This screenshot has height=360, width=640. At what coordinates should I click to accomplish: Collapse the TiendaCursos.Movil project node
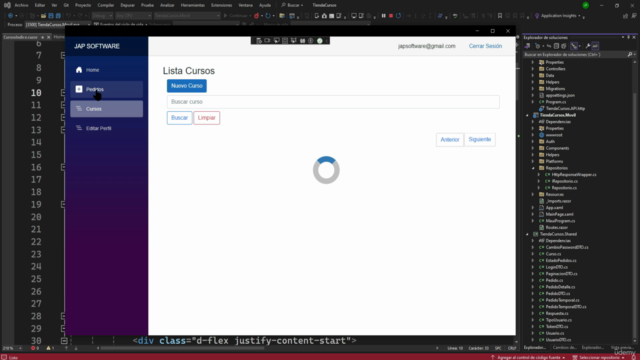(x=527, y=115)
